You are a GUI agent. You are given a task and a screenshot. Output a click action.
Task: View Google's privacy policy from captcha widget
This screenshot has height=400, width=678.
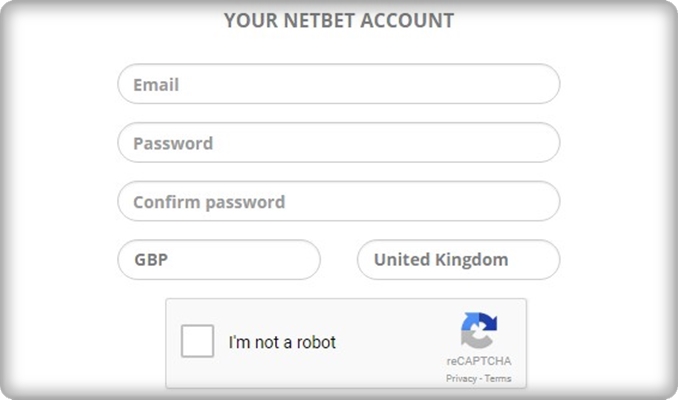(461, 378)
